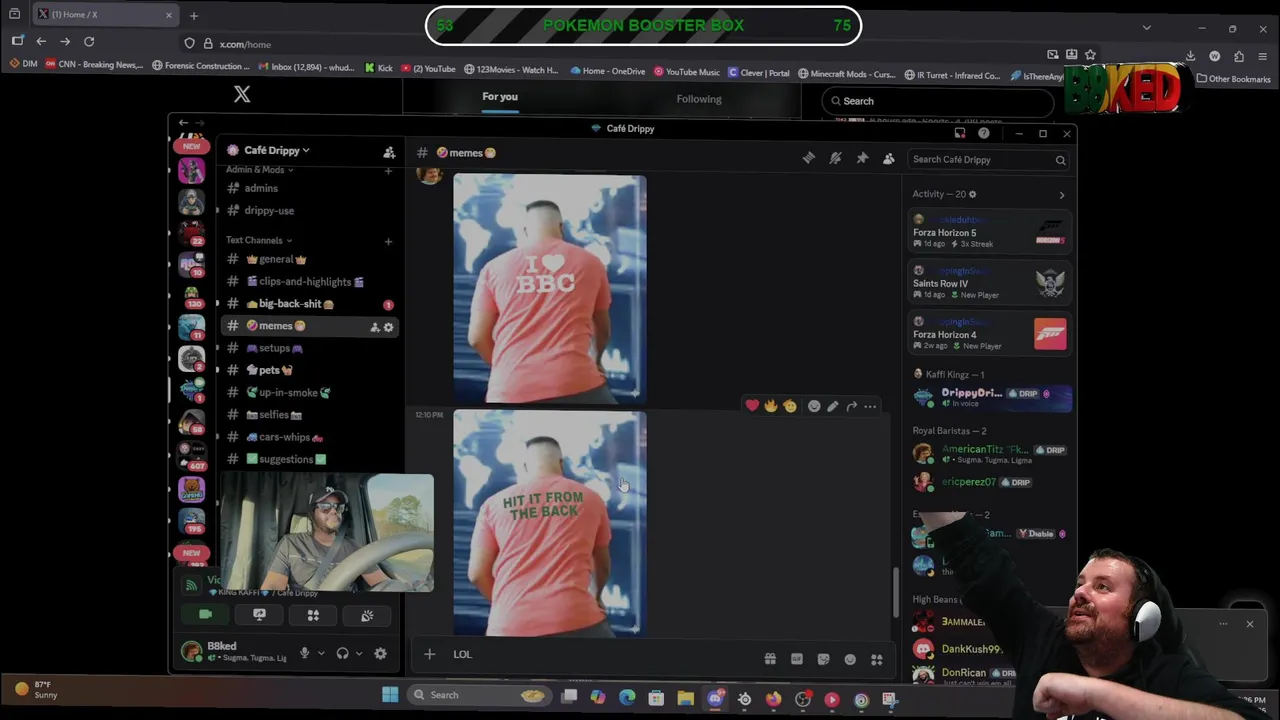Switch to Following tab on X

point(699,99)
